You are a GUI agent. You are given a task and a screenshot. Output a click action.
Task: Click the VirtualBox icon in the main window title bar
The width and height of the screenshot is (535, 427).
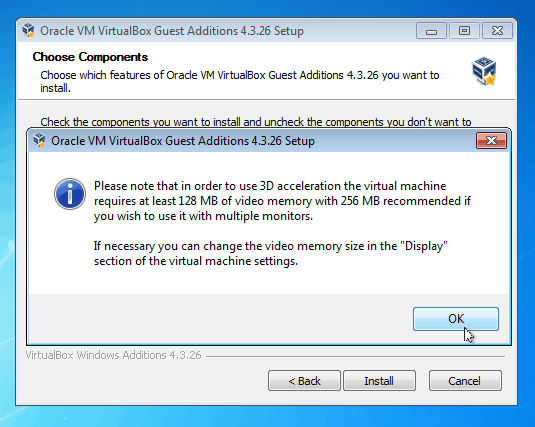pyautogui.click(x=29, y=30)
